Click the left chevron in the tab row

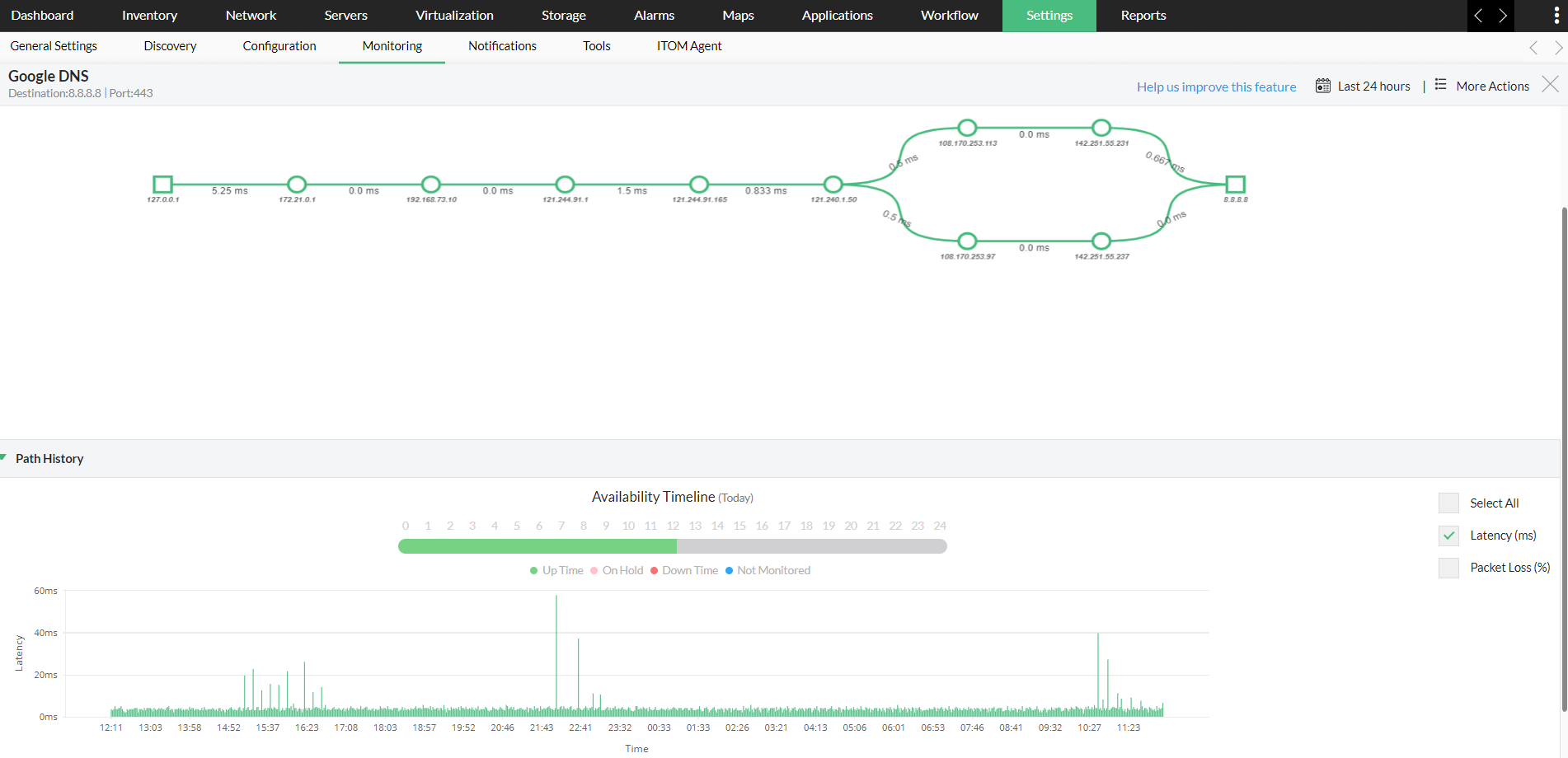click(1533, 47)
